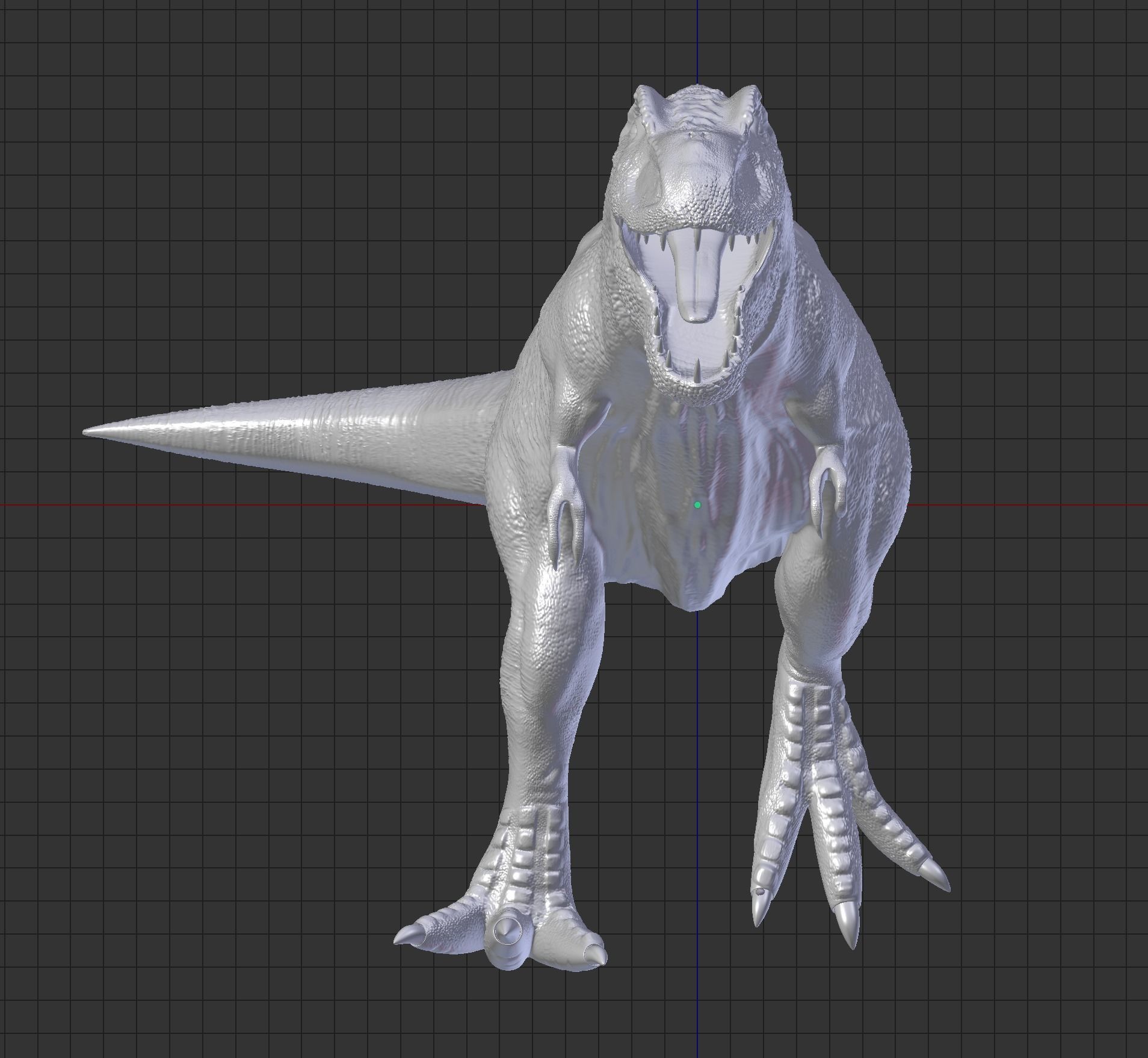Click the tongue inside the open mouth
This screenshot has height=1058, width=1148.
point(699,276)
